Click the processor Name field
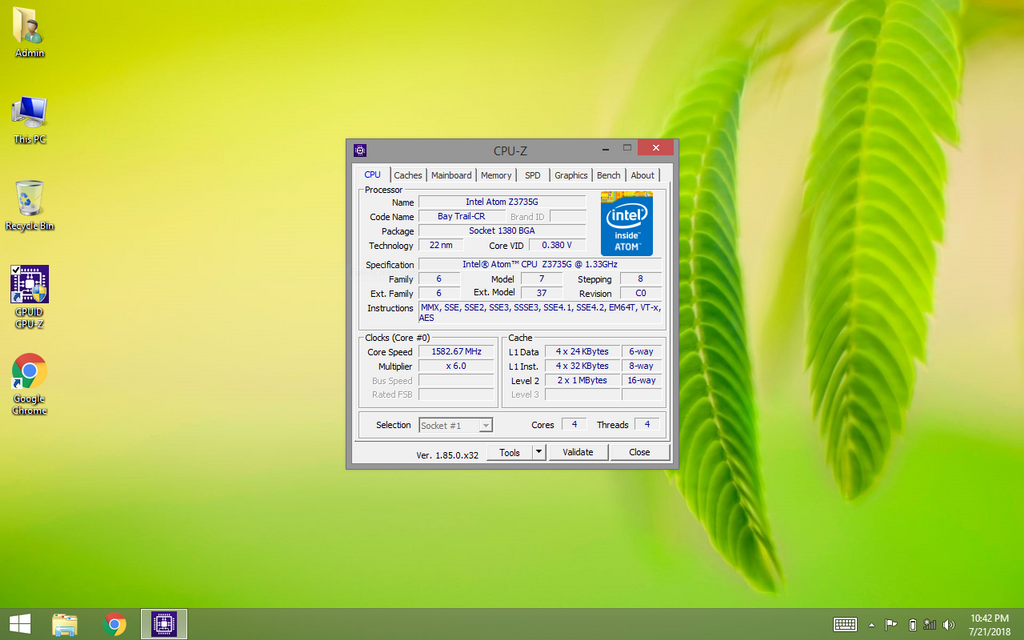 click(x=502, y=202)
